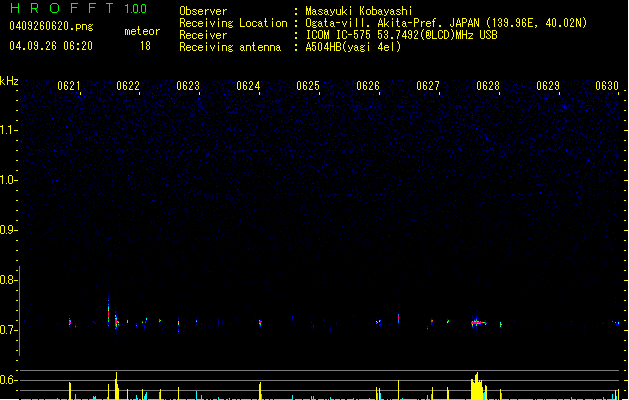629x400 pixels.
Task: Click the 0626 time marker
Action: point(368,85)
